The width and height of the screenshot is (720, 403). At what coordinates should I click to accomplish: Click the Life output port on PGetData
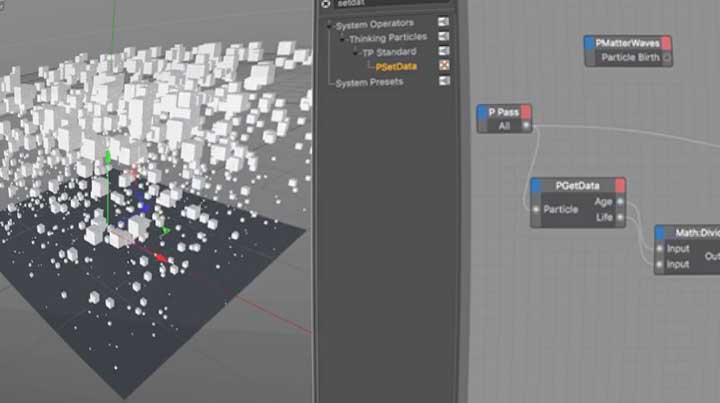pyautogui.click(x=620, y=216)
